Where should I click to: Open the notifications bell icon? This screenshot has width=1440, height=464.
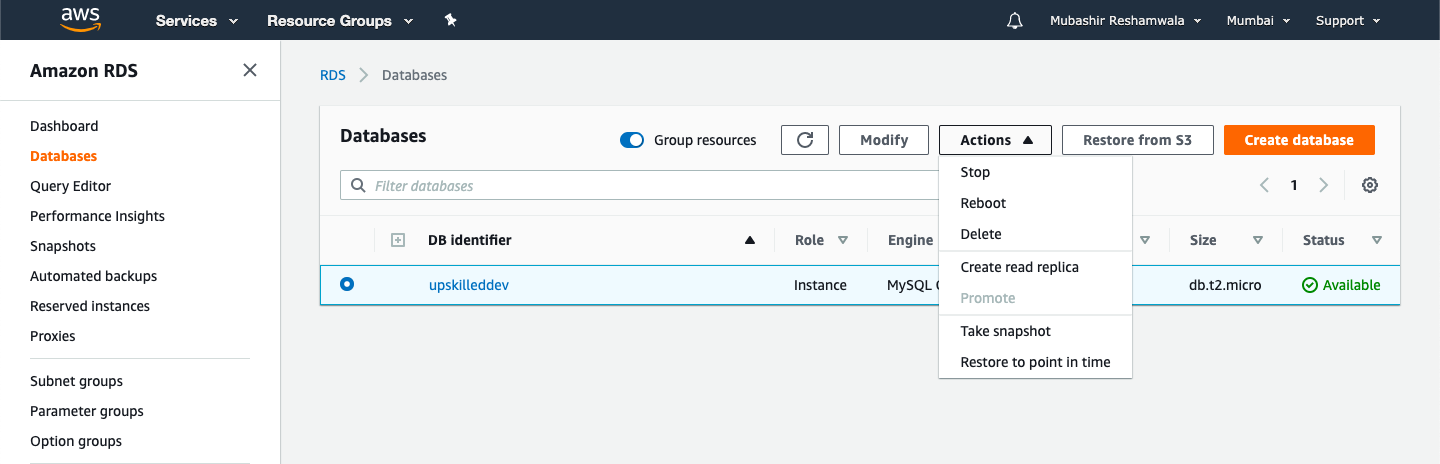1015,20
